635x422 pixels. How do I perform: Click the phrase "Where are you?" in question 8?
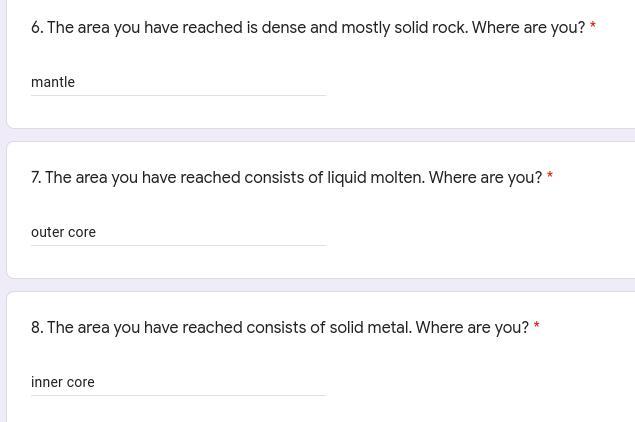[x=472, y=328]
